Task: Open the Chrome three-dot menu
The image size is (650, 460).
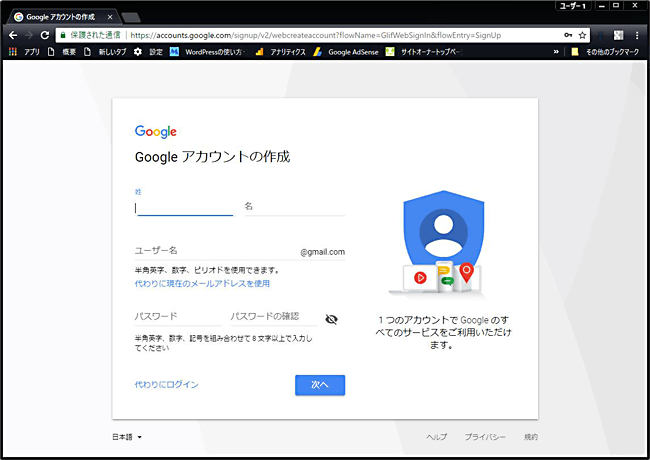Action: (637, 35)
